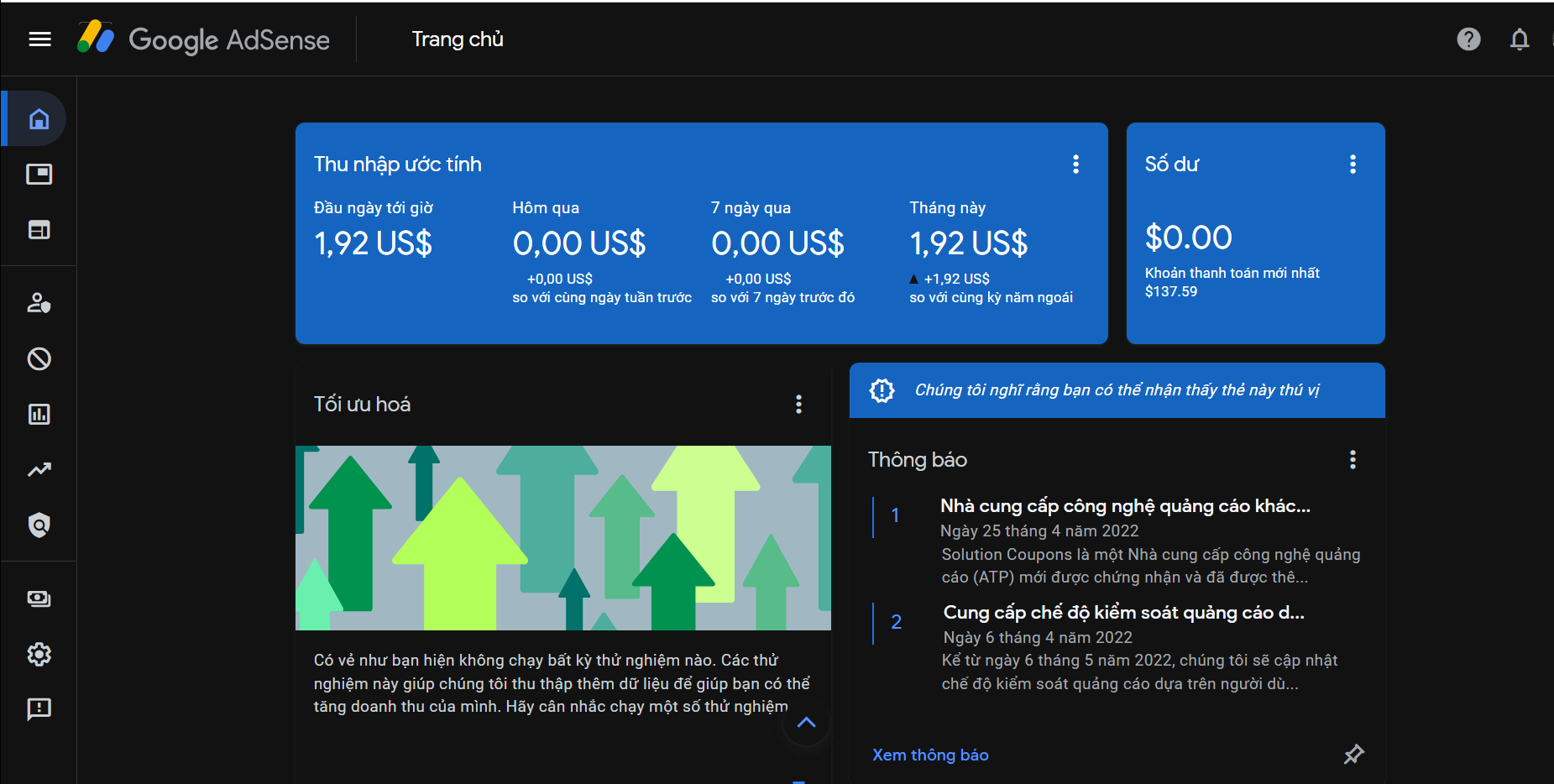Screen dimensions: 1554x784
Task: Click the badge icon in the blue suggestion banner
Action: tap(882, 390)
